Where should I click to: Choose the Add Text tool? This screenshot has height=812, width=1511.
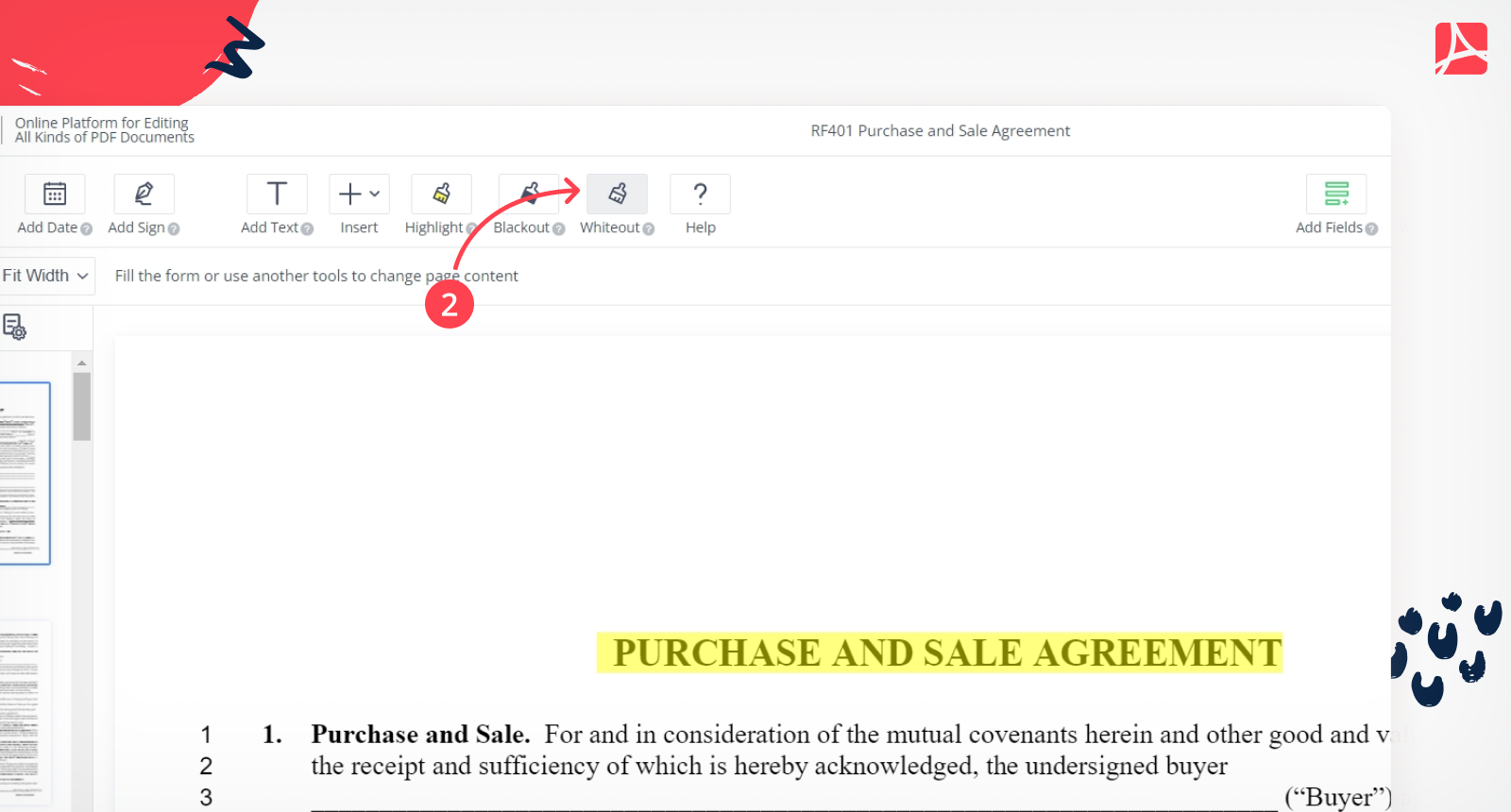click(x=277, y=194)
